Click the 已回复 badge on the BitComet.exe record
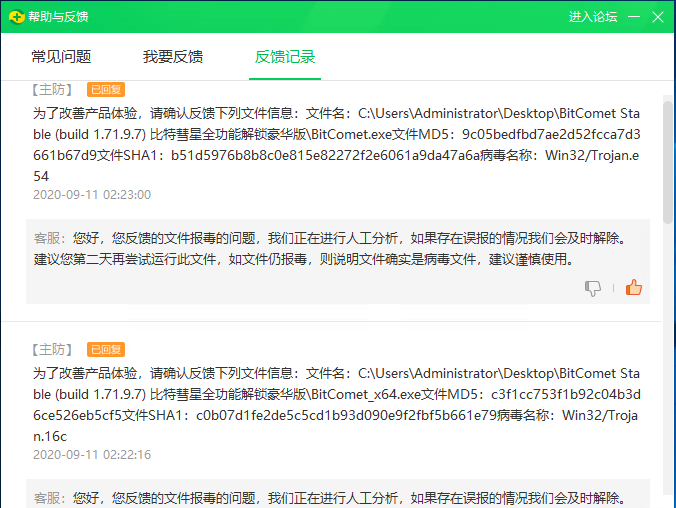The width and height of the screenshot is (676, 508). click(x=106, y=90)
